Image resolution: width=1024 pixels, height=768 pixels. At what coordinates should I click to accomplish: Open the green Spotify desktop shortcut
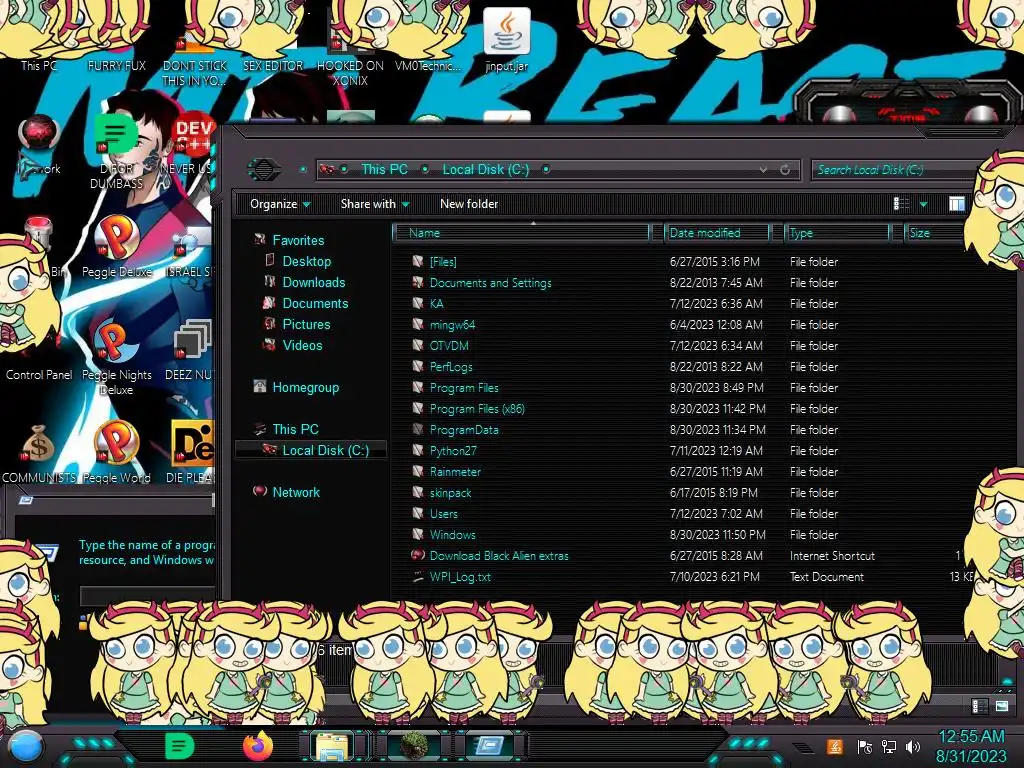tap(116, 152)
